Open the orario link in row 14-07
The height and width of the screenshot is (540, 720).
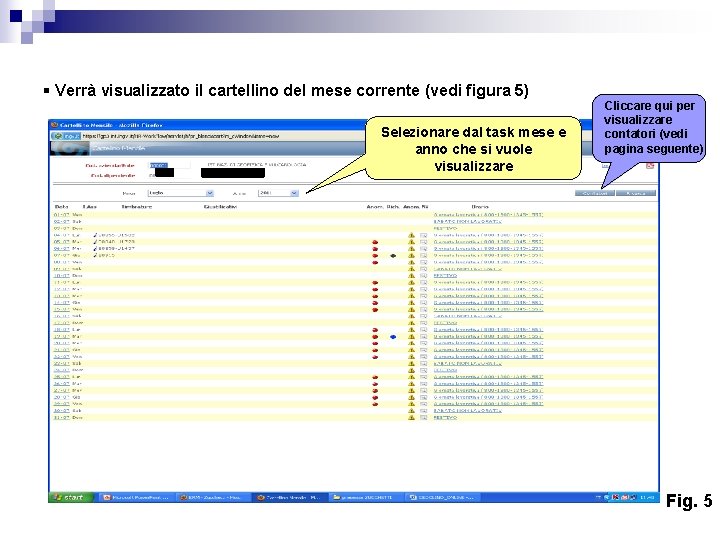click(x=488, y=303)
